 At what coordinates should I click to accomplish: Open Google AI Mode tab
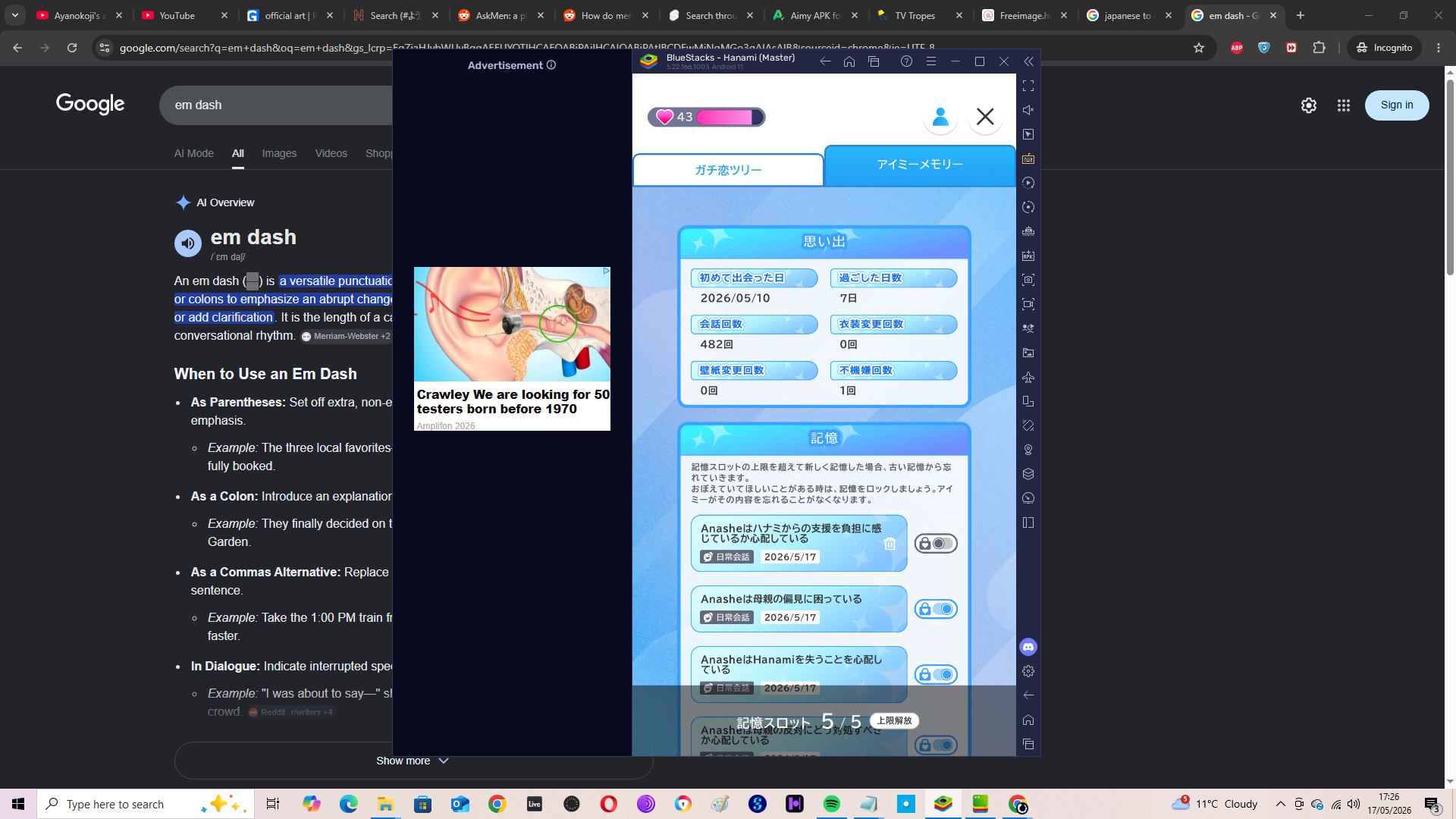(194, 153)
